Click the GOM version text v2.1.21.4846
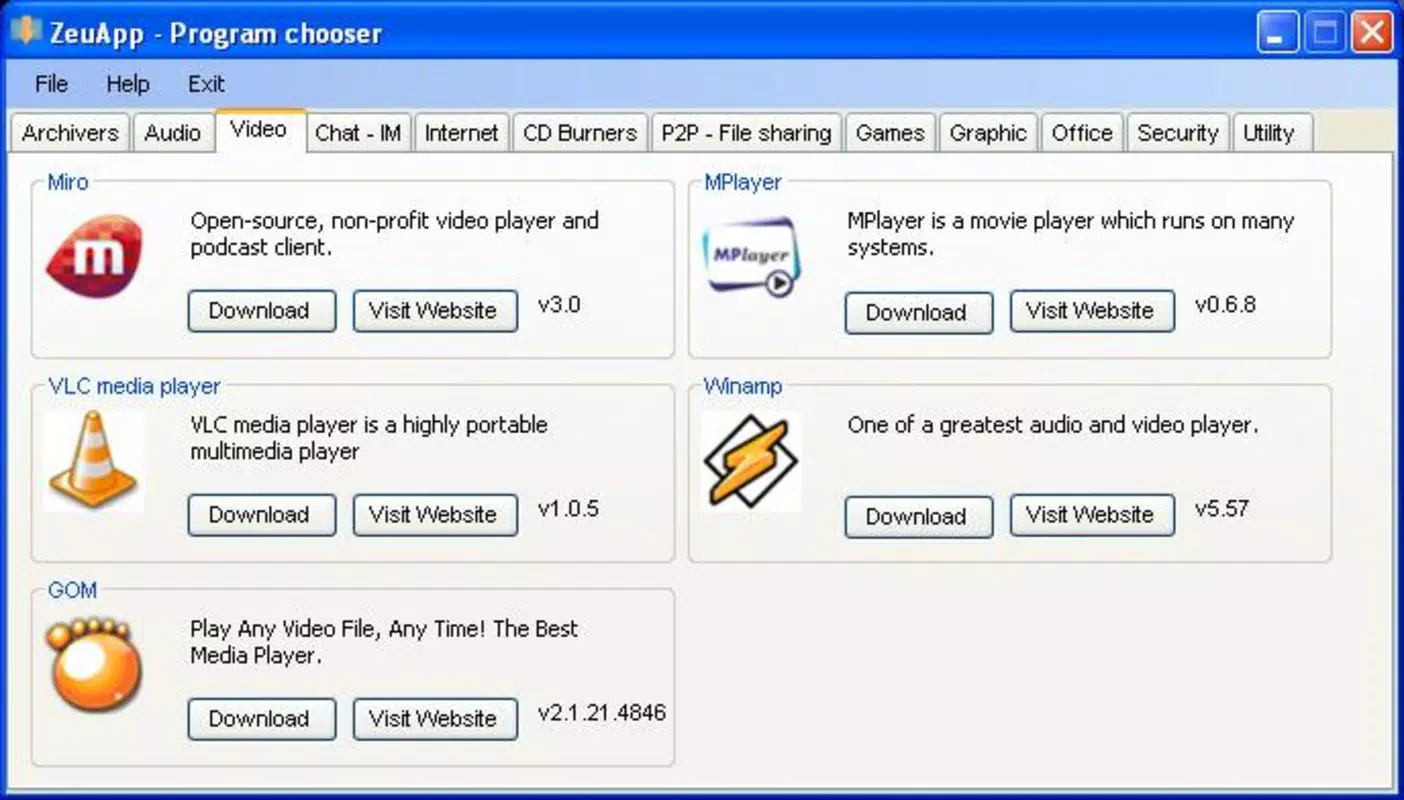1404x800 pixels. [x=601, y=713]
